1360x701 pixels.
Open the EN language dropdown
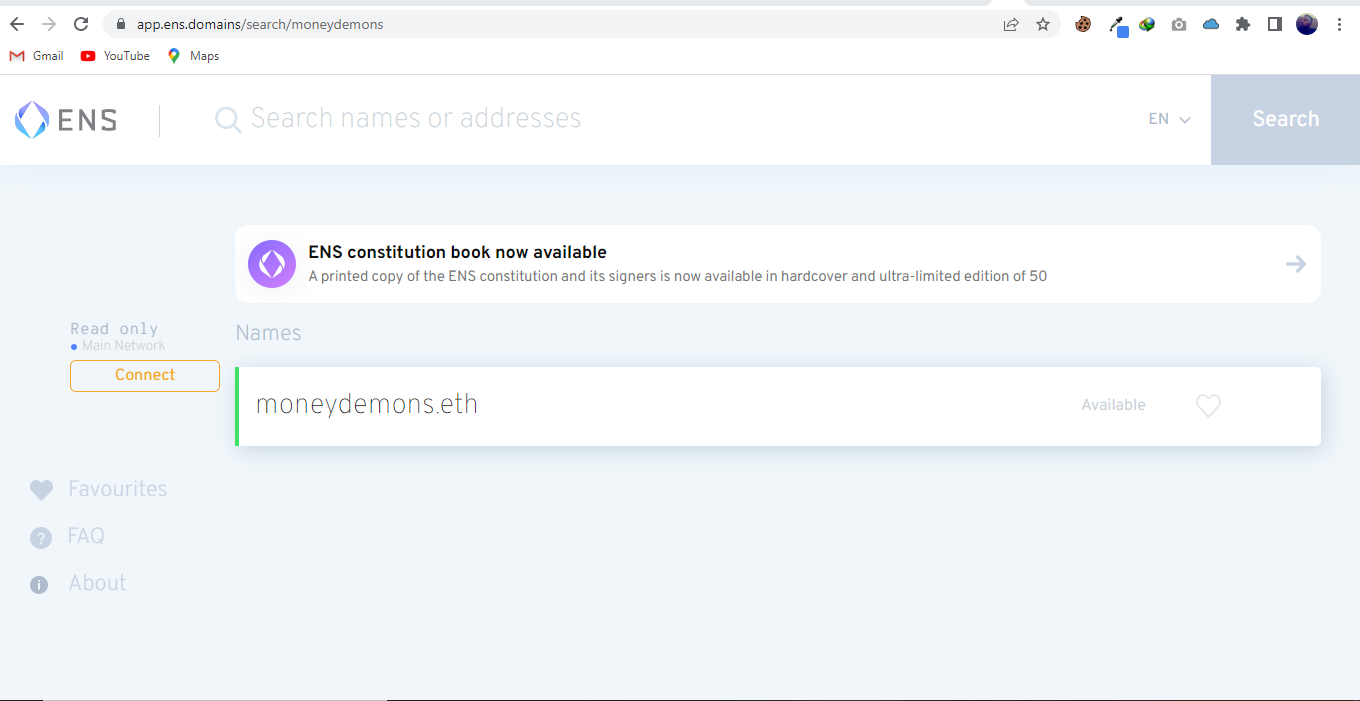click(x=1168, y=119)
